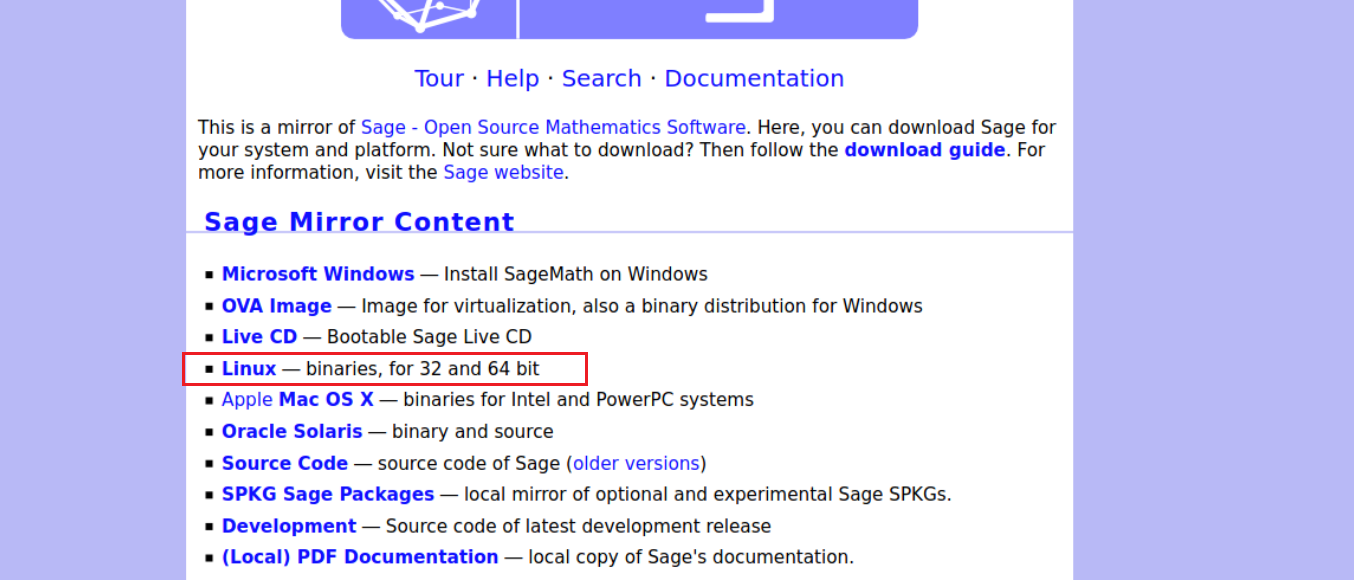Open the Source Code link

[285, 464]
